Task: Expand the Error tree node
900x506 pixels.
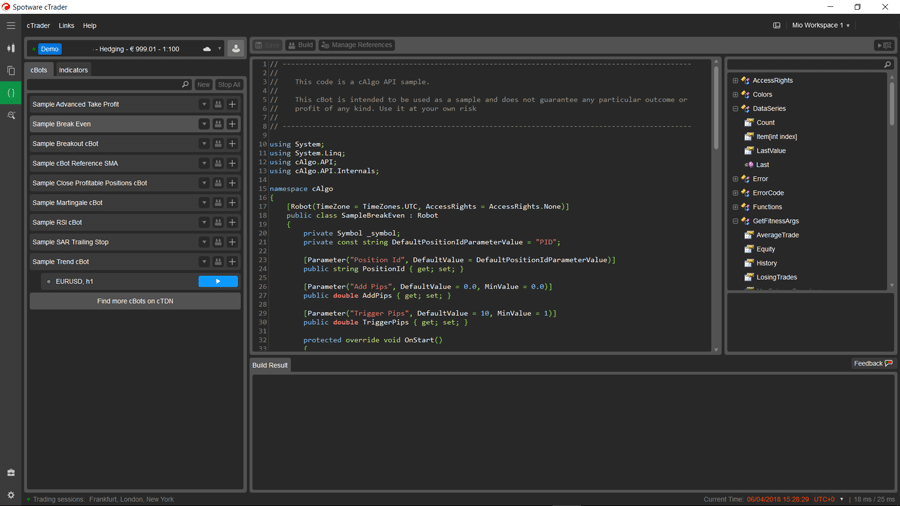Action: click(x=735, y=179)
